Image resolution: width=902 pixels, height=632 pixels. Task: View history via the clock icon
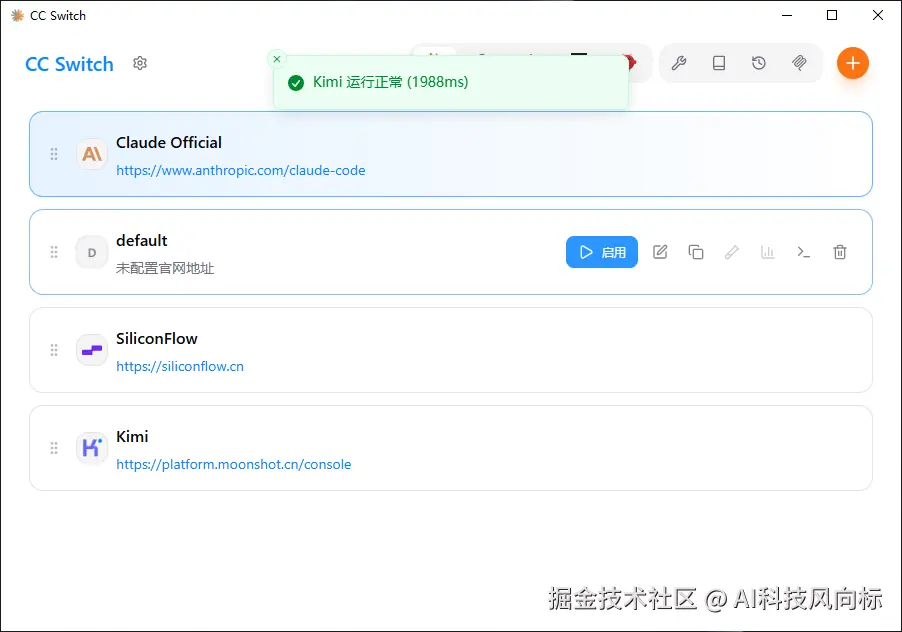[x=759, y=62]
